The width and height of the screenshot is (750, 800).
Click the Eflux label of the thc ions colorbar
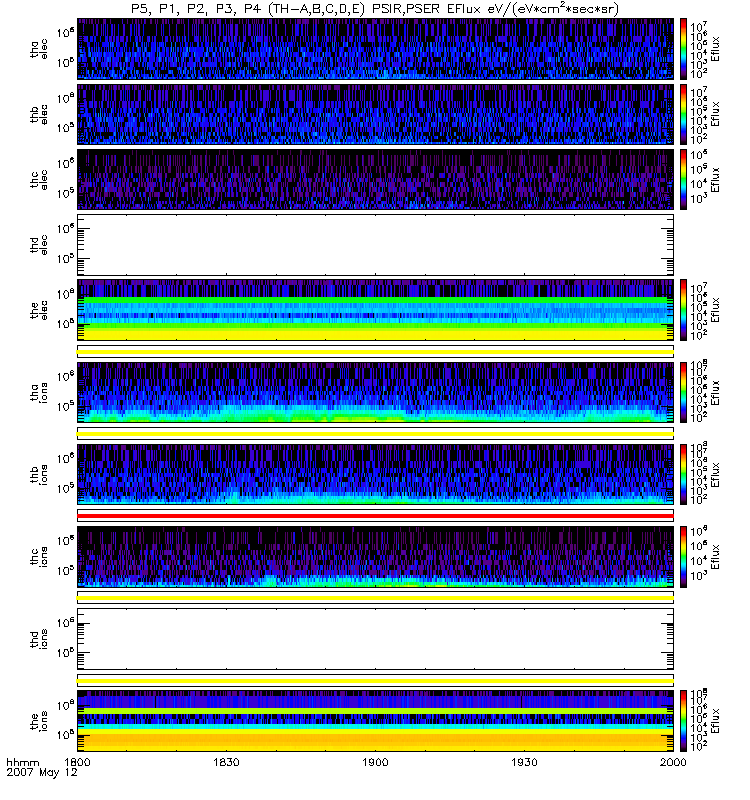tap(715, 557)
